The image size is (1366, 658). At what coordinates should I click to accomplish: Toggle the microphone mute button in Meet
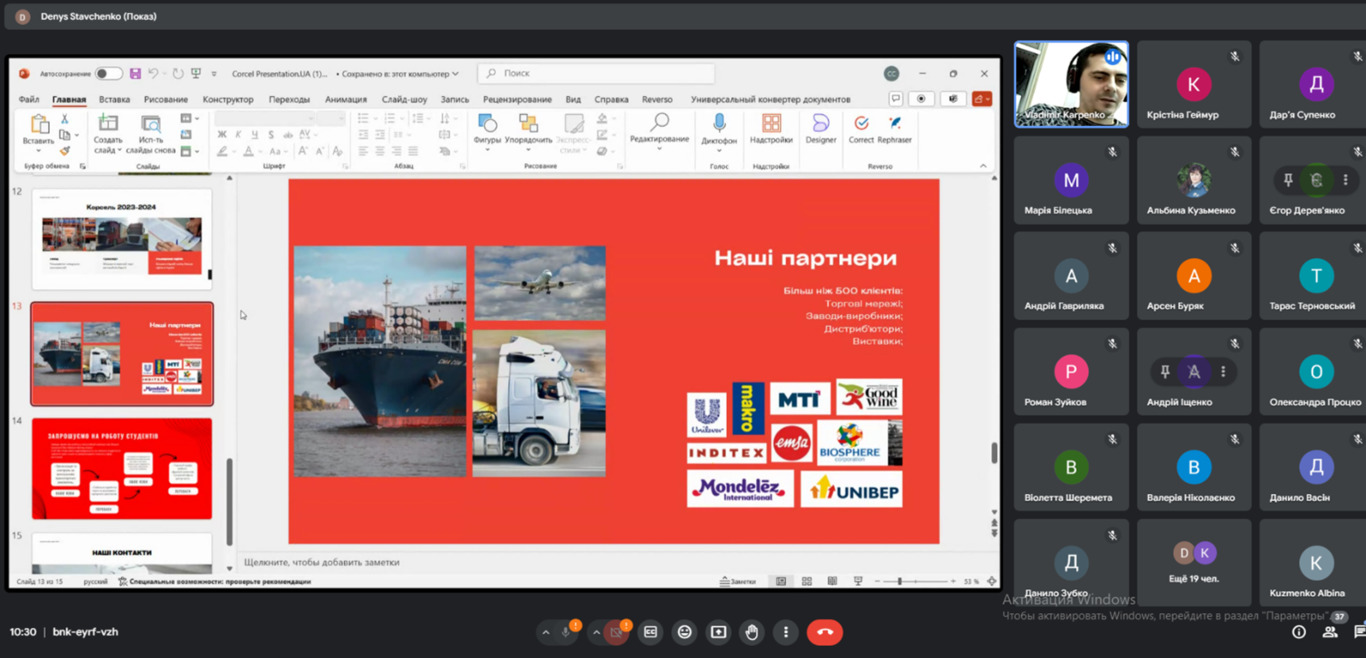pos(566,632)
